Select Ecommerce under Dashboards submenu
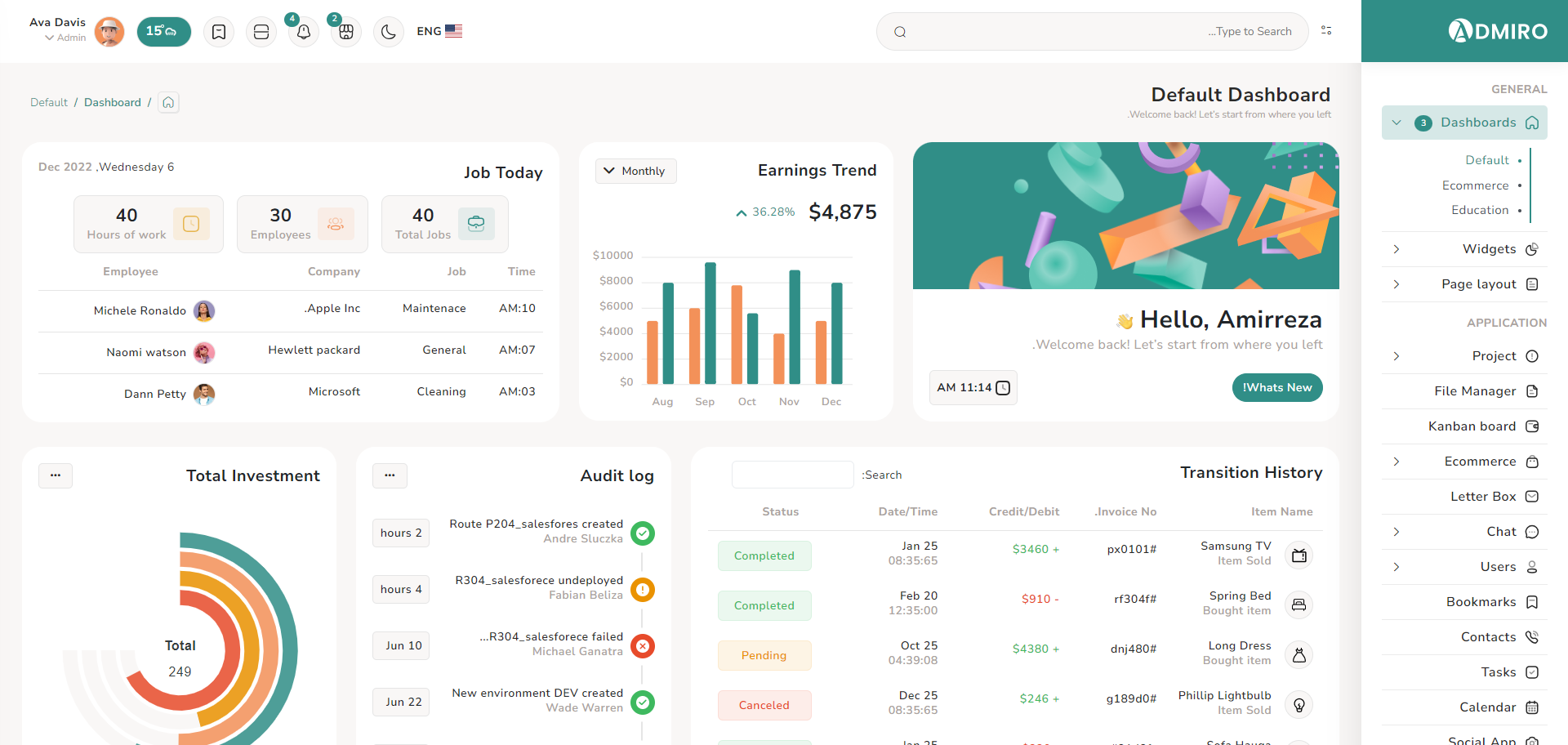 (x=1475, y=185)
